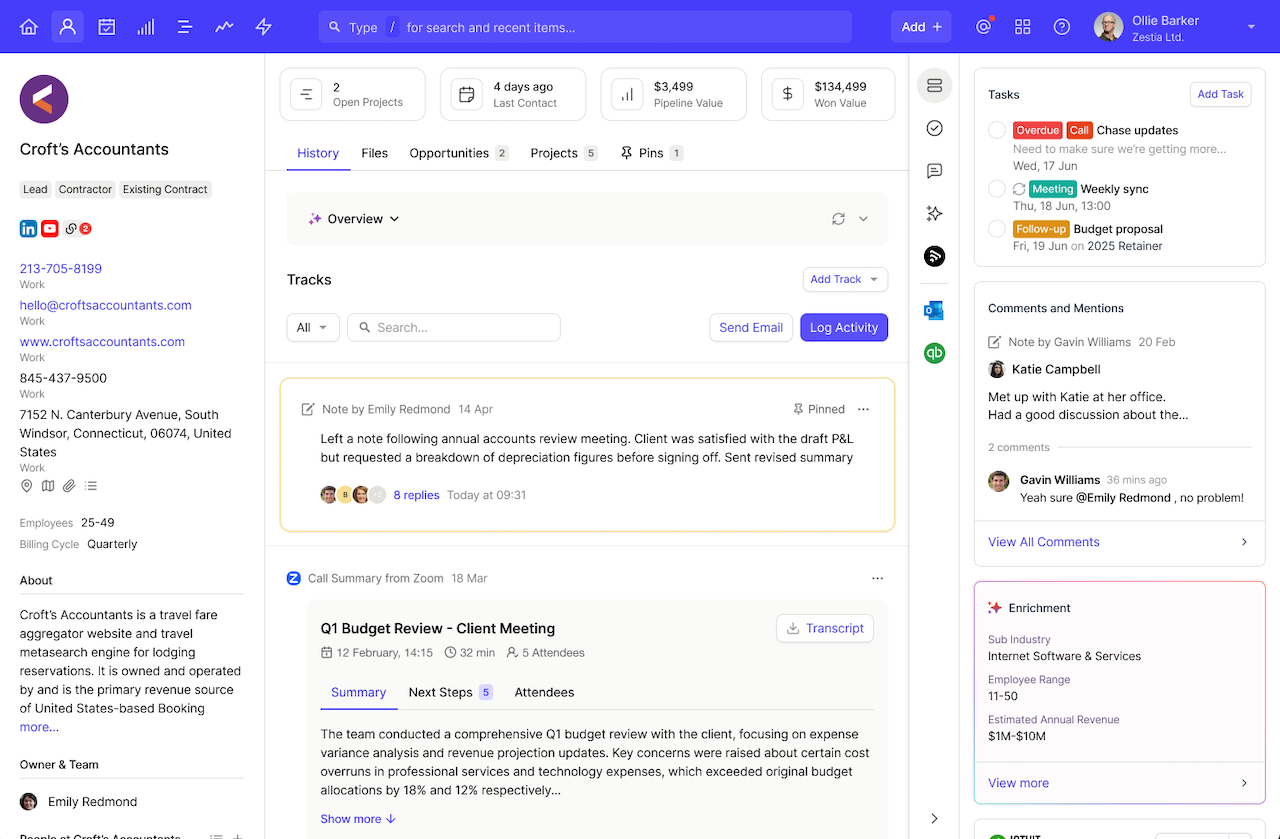Click the Send Email button
This screenshot has height=839, width=1280.
coord(751,327)
